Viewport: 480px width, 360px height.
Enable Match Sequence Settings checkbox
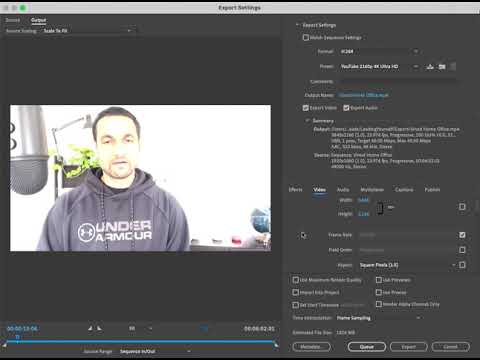[306, 37]
